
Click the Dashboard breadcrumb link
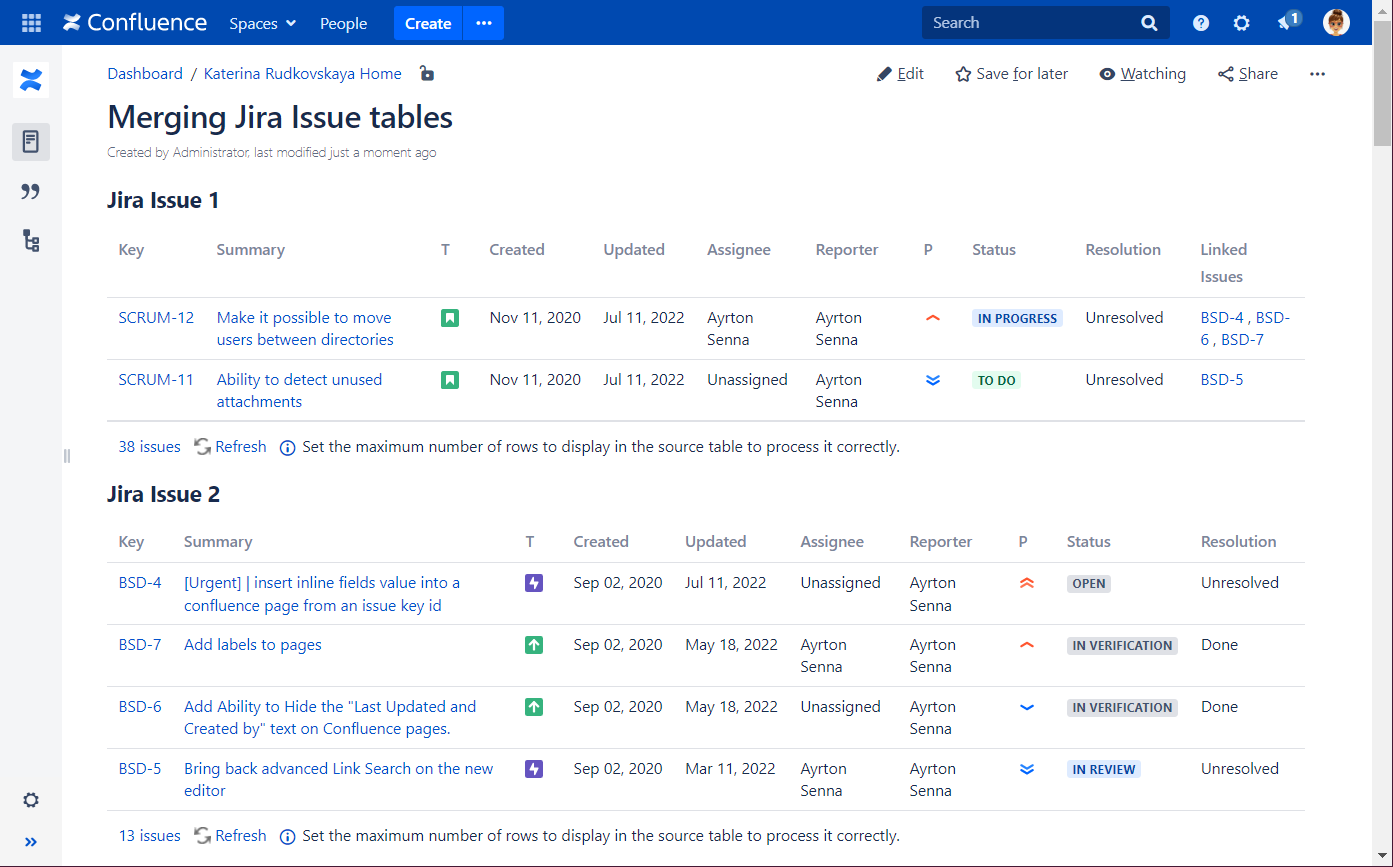coord(145,74)
